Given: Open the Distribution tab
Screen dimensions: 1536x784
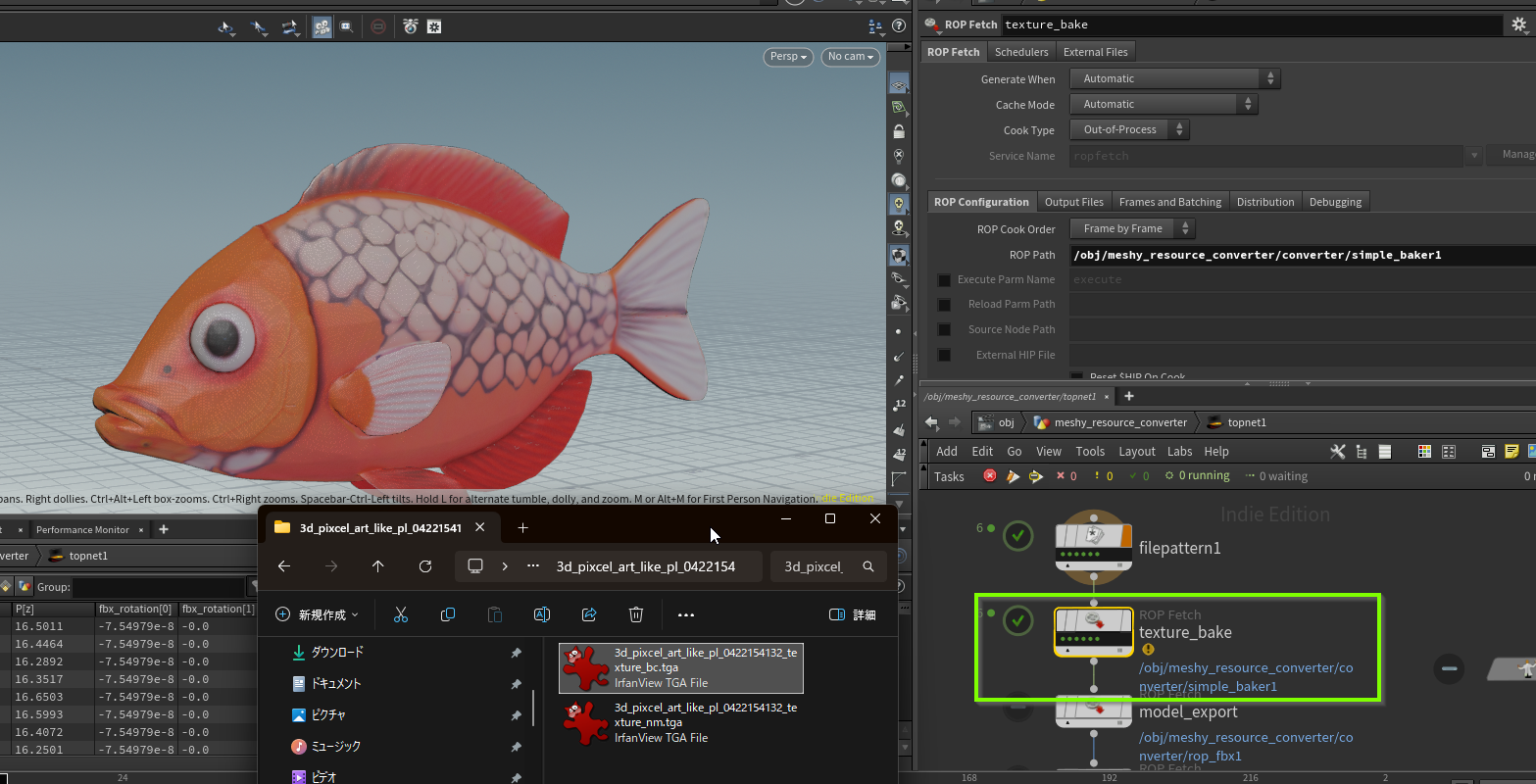Looking at the screenshot, I should coord(1264,202).
